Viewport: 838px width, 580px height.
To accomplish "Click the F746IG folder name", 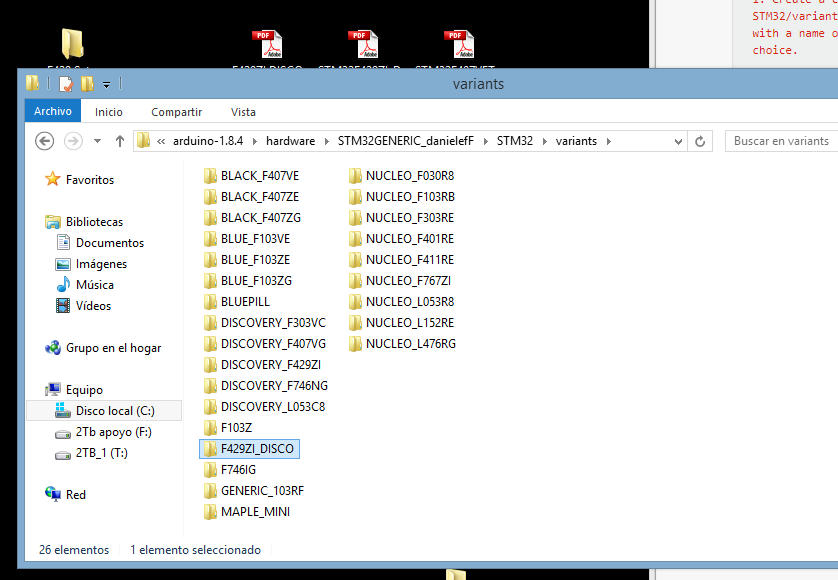I will [x=238, y=470].
